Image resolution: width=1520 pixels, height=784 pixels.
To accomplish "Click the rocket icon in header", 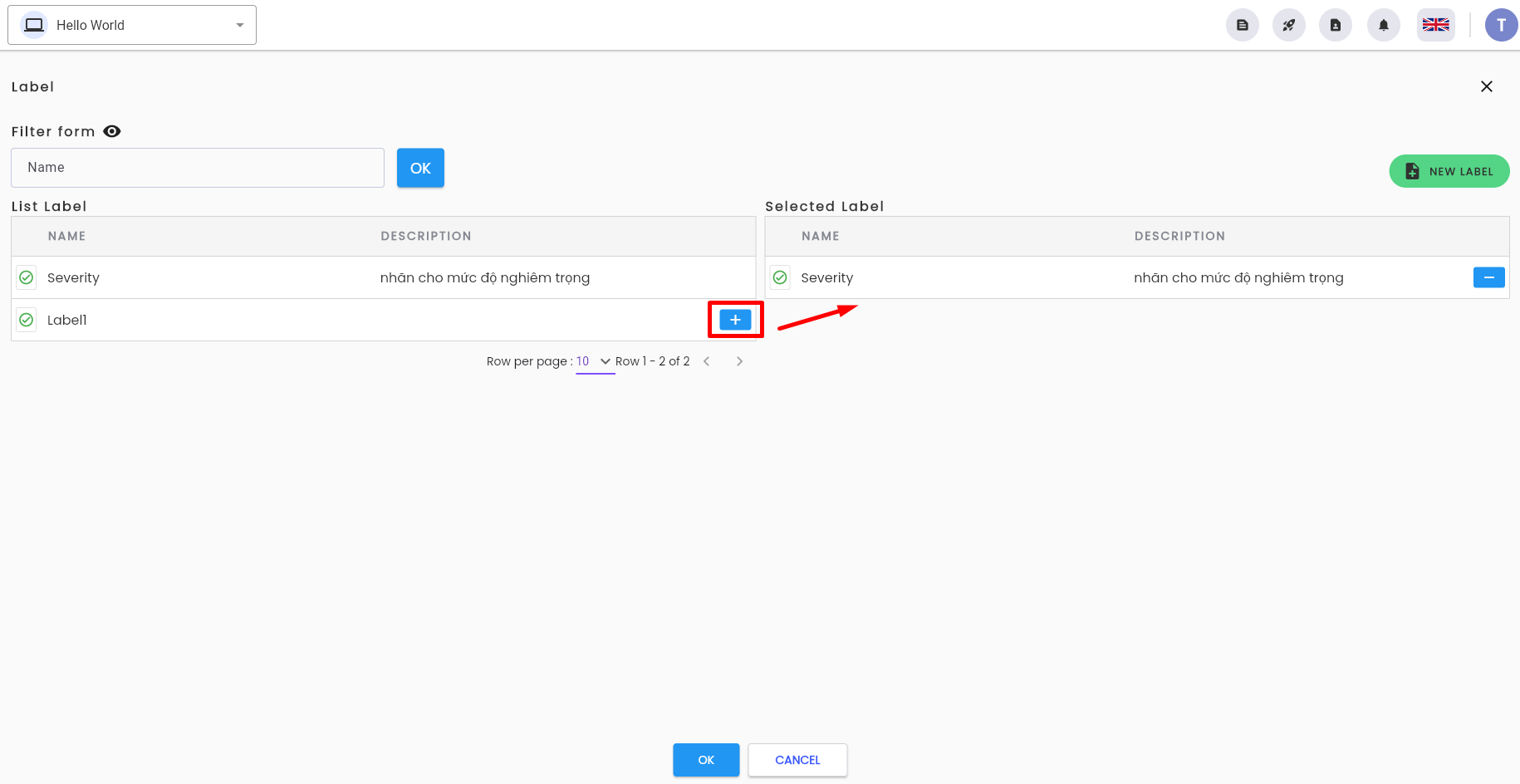I will pyautogui.click(x=1289, y=25).
